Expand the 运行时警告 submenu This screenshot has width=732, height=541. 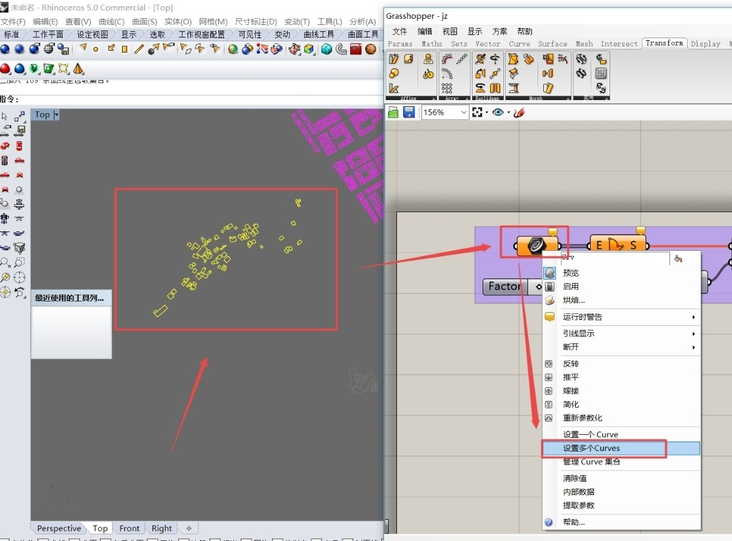(622, 317)
